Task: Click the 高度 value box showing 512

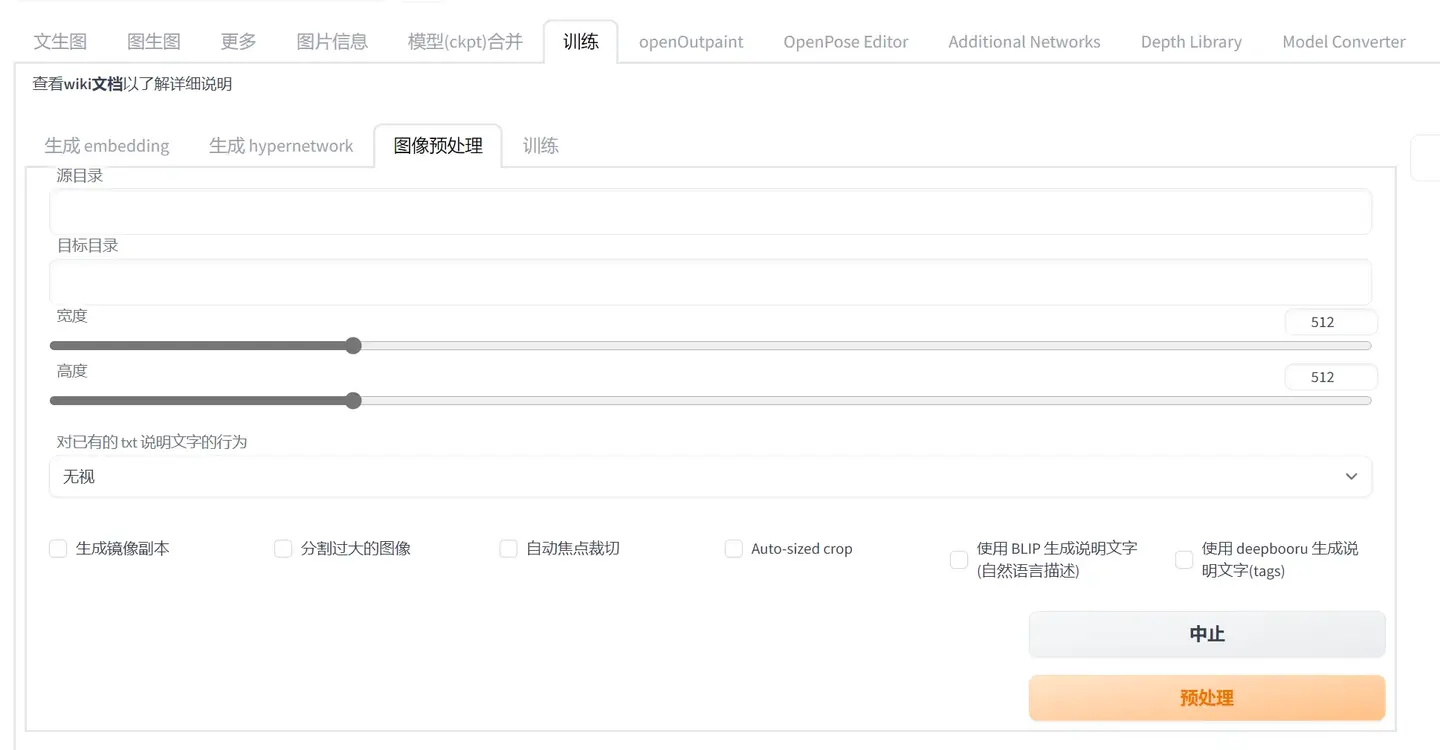Action: pyautogui.click(x=1330, y=377)
